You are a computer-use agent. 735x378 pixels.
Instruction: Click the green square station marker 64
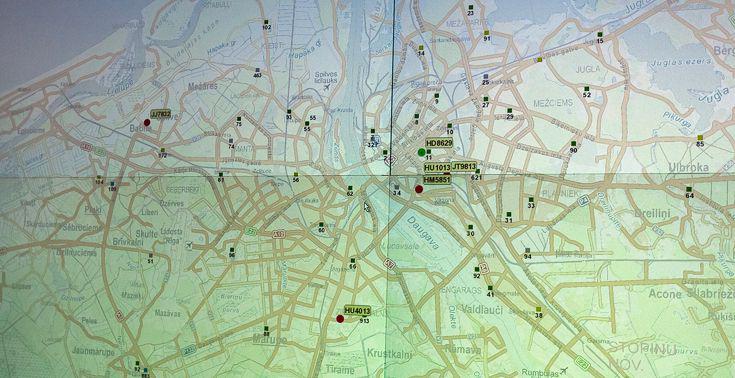coord(689,189)
